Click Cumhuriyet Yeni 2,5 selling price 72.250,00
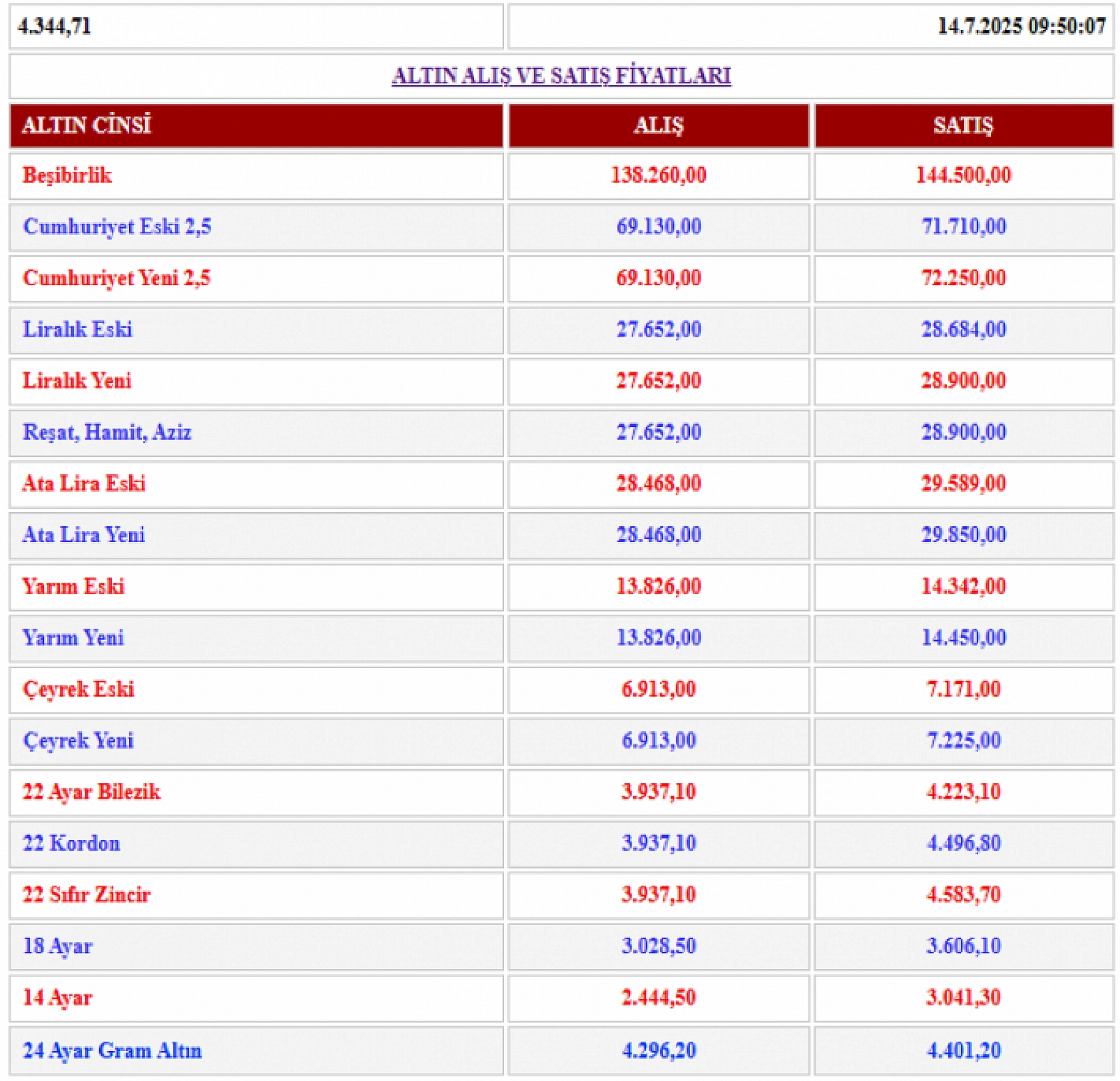 pyautogui.click(x=963, y=278)
